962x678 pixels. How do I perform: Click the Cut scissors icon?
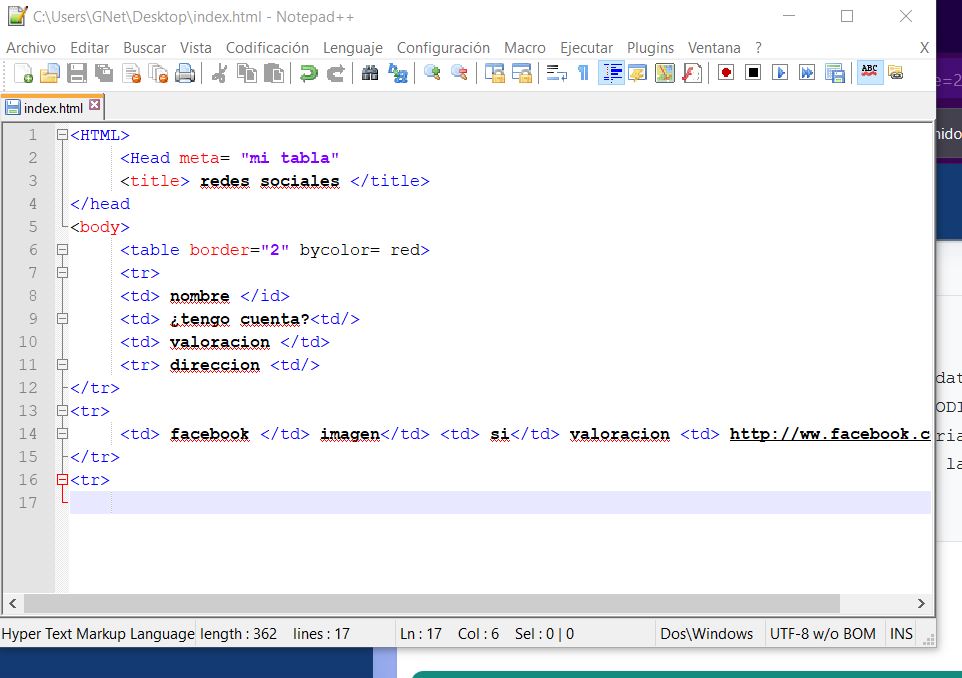pyautogui.click(x=220, y=73)
